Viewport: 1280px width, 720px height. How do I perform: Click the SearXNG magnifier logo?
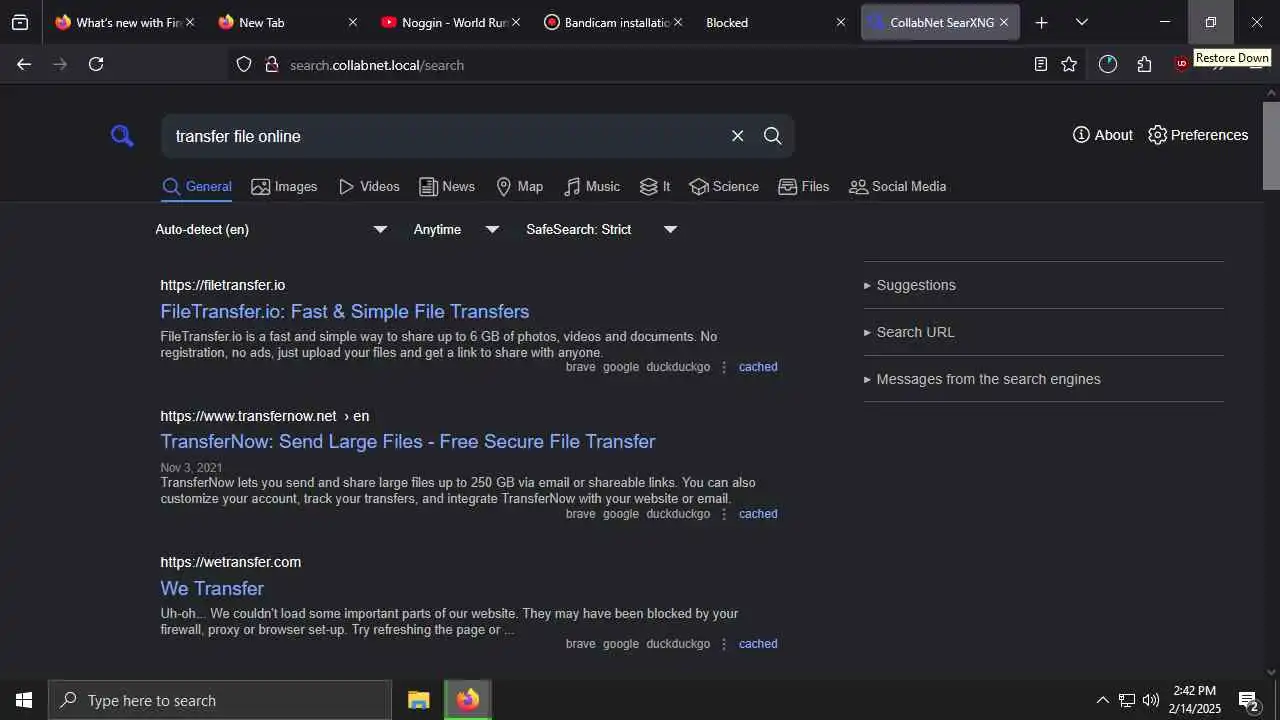tap(122, 136)
